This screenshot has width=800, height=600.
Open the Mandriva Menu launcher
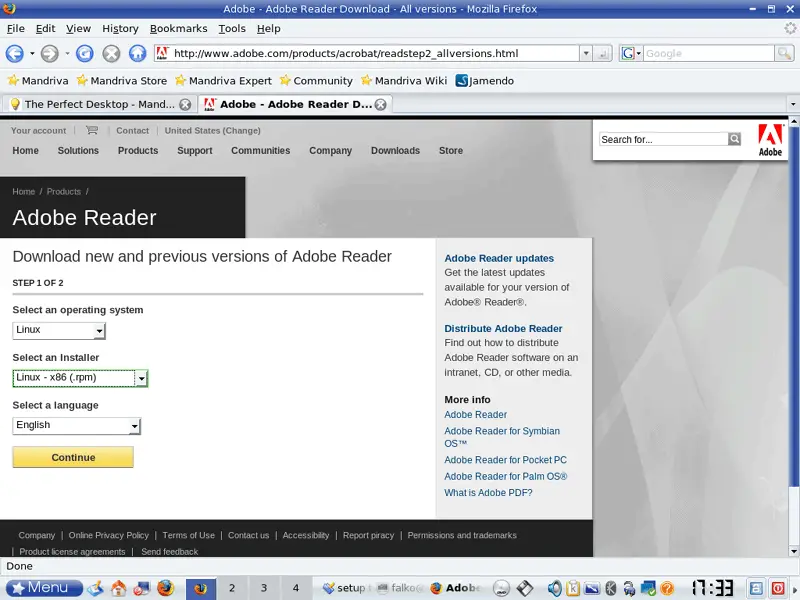tap(42, 588)
